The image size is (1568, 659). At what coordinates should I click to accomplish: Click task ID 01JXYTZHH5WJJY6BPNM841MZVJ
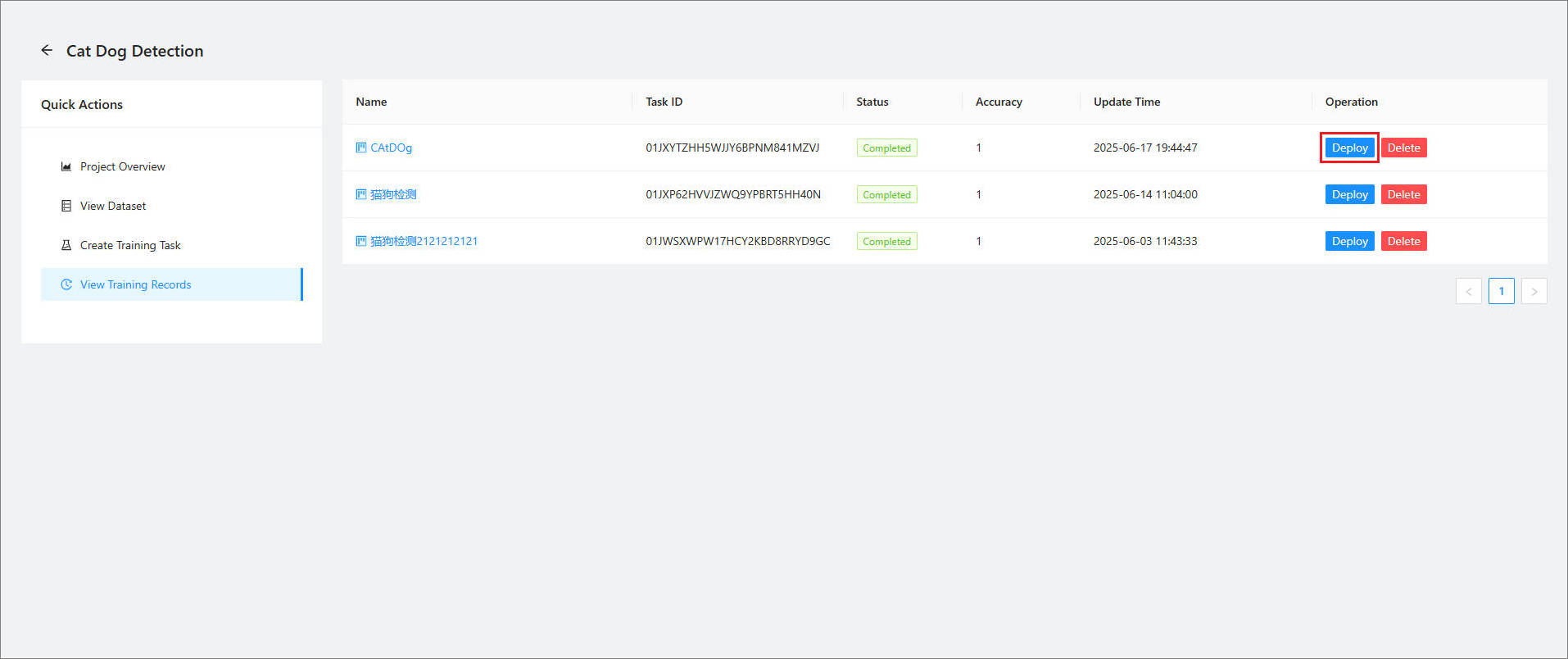click(x=732, y=148)
